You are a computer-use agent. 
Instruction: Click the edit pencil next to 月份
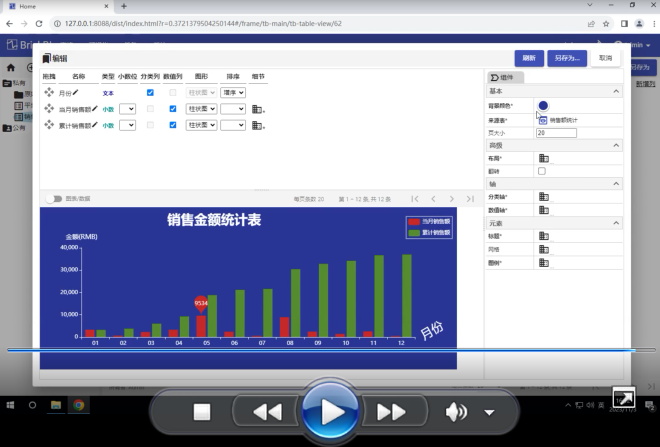click(x=76, y=92)
